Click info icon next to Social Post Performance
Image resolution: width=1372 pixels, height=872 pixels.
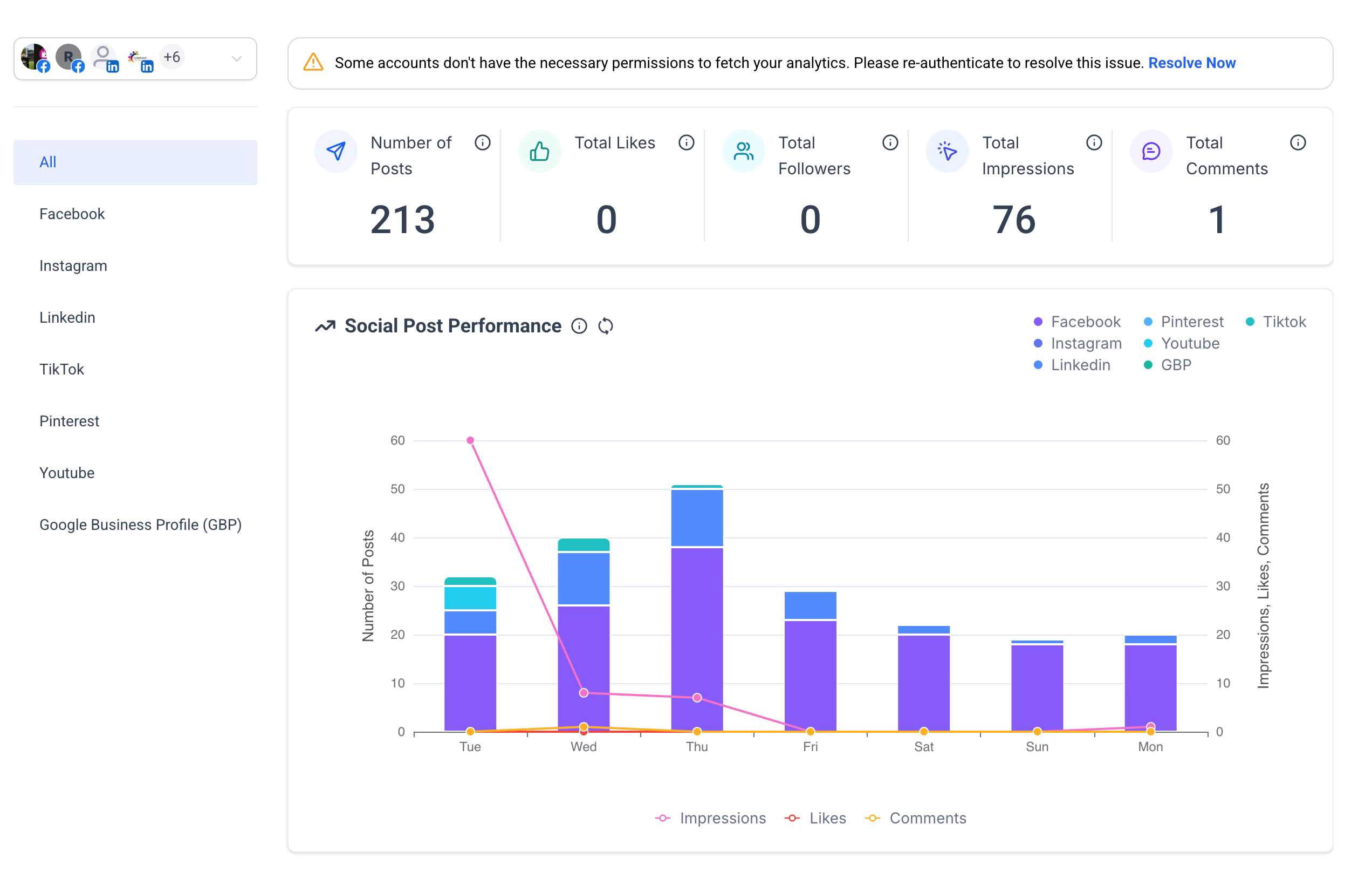(579, 326)
